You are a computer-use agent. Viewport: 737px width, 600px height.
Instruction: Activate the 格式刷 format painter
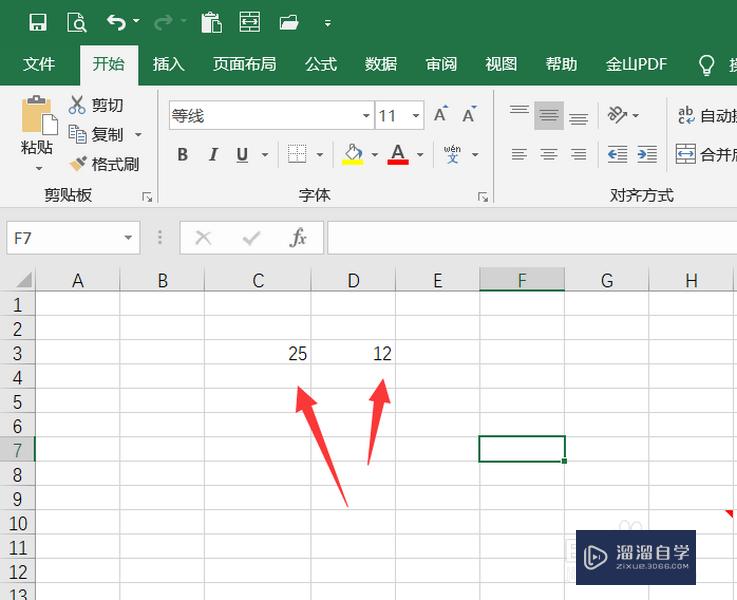[x=104, y=164]
